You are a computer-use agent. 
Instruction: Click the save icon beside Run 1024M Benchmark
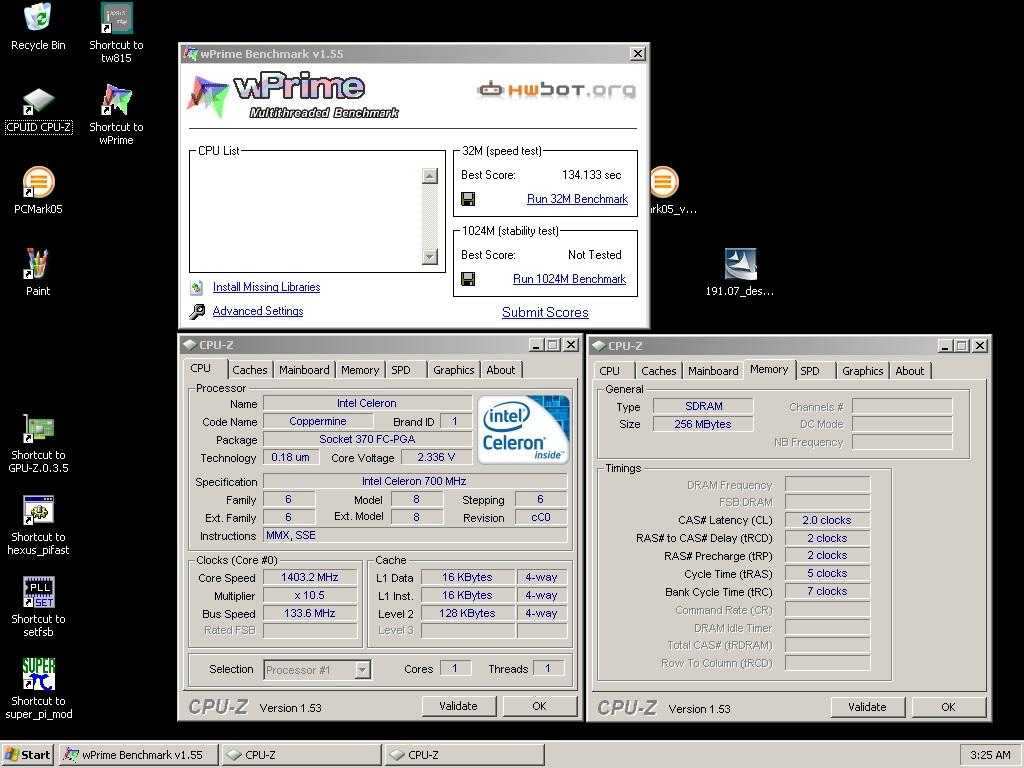(x=468, y=280)
